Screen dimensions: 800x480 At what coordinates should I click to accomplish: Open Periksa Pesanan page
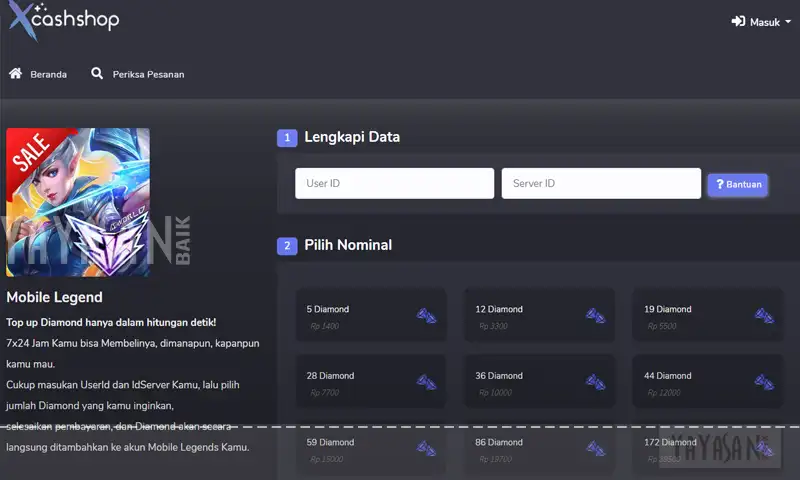(148, 74)
